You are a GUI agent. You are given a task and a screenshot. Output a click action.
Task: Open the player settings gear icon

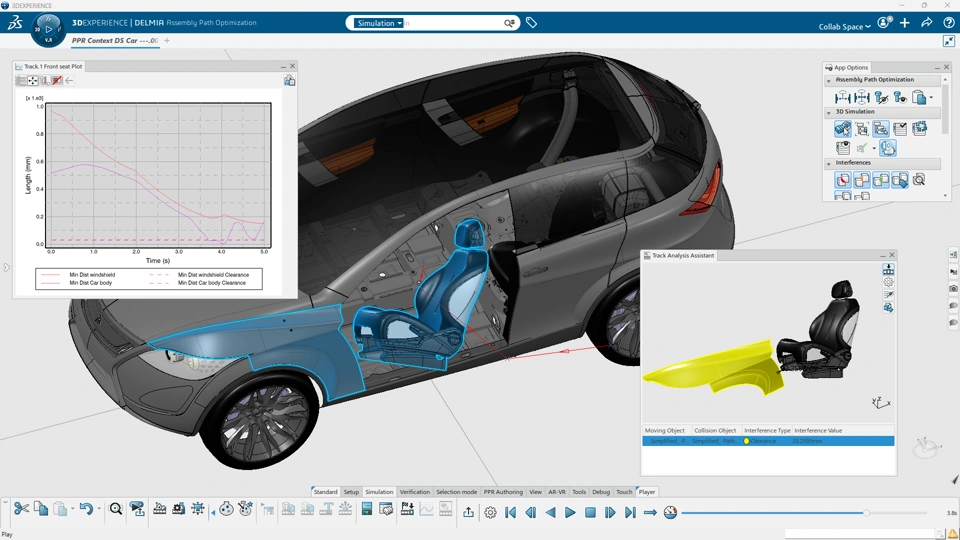(x=490, y=512)
